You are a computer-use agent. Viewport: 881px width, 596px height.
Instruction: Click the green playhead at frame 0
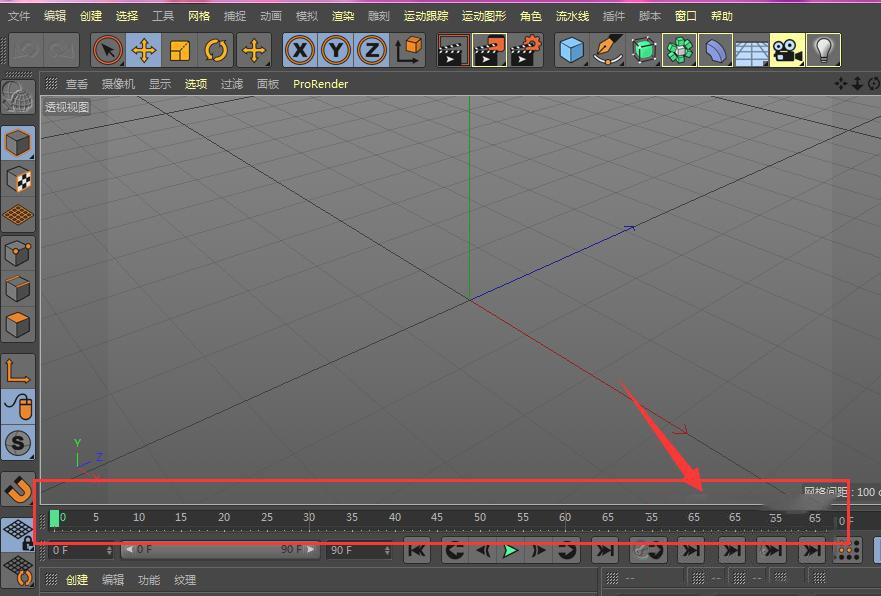coord(55,518)
